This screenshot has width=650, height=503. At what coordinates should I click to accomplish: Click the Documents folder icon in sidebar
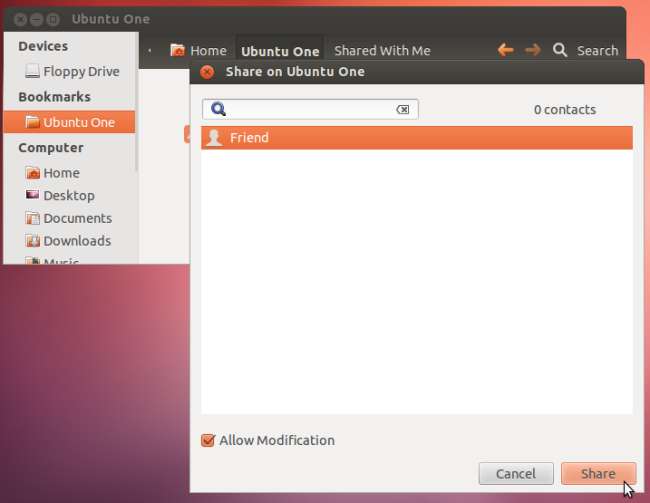tap(32, 218)
